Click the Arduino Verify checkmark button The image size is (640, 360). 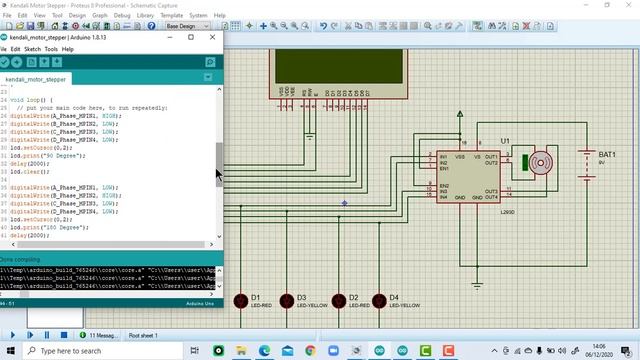pos(4,62)
